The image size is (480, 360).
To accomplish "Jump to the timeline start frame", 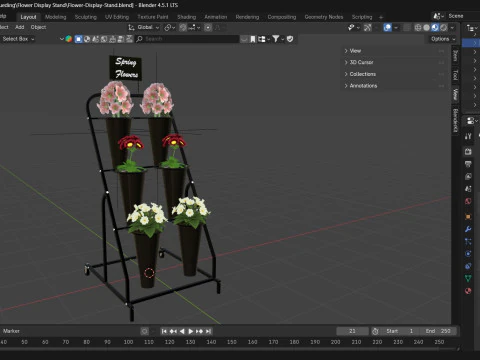I will click(164, 331).
